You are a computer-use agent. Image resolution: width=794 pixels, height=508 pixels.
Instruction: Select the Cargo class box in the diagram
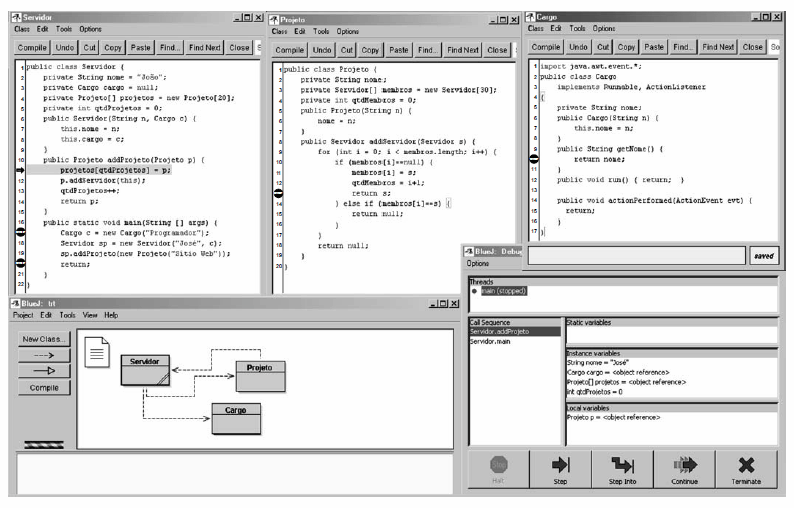tap(236, 419)
